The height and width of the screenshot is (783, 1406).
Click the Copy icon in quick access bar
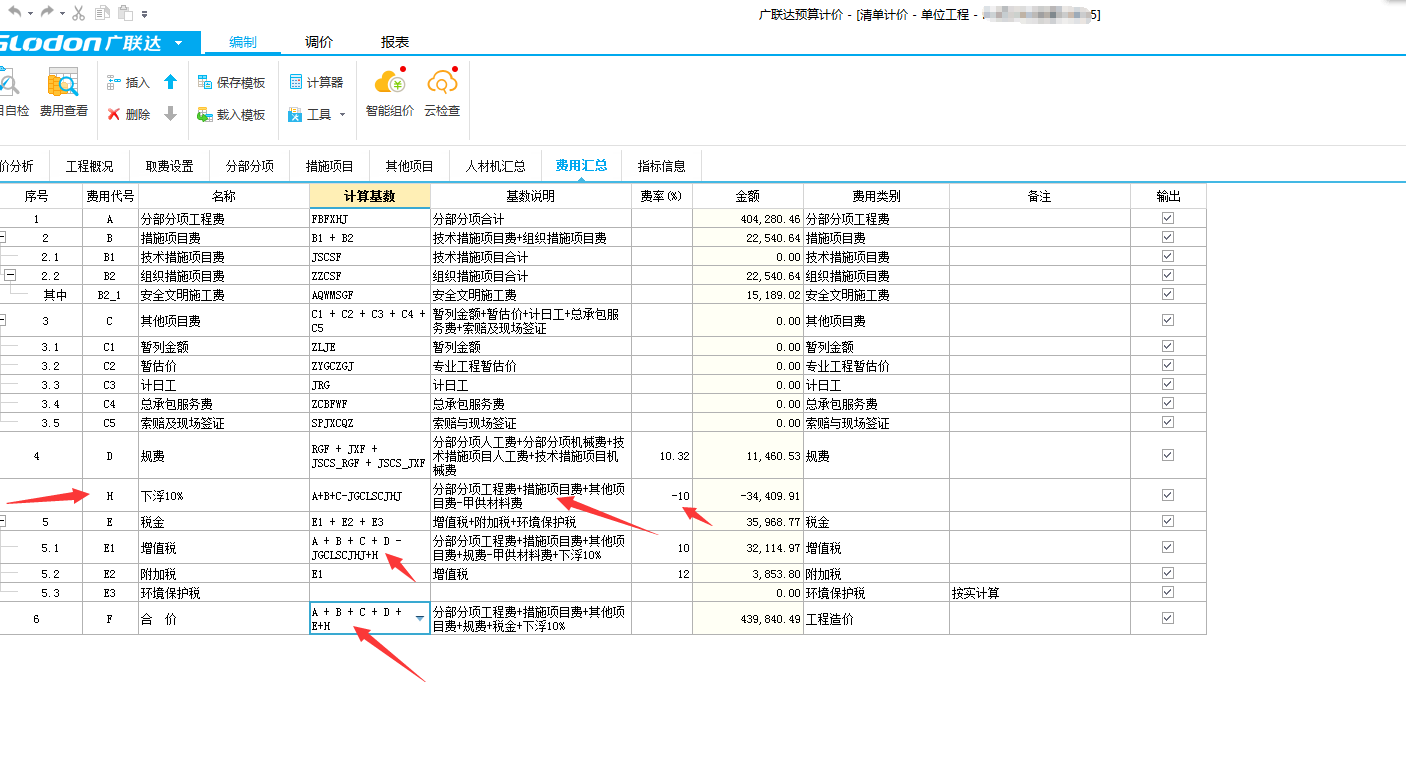coord(102,13)
